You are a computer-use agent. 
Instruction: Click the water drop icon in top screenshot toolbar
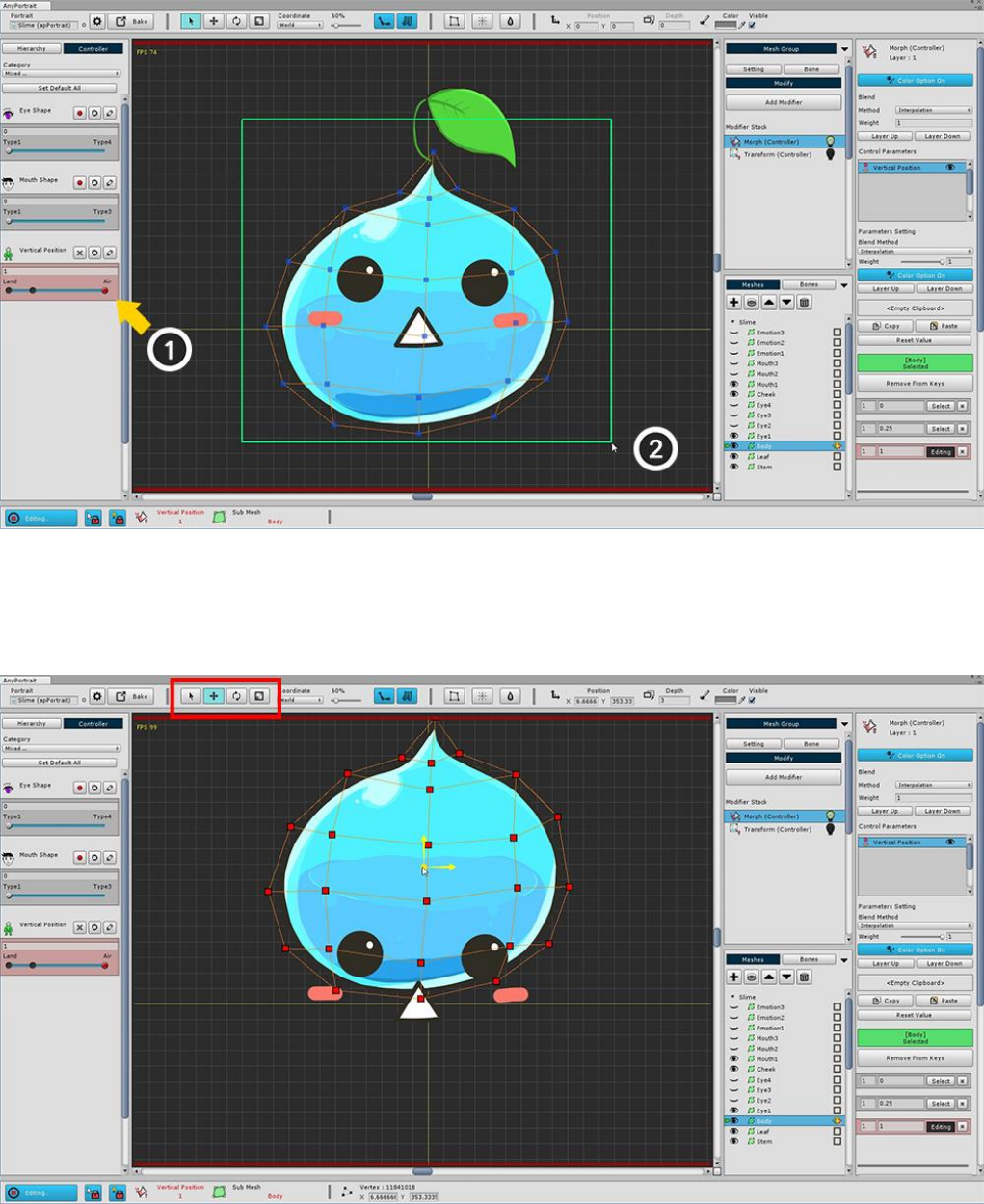pos(511,21)
